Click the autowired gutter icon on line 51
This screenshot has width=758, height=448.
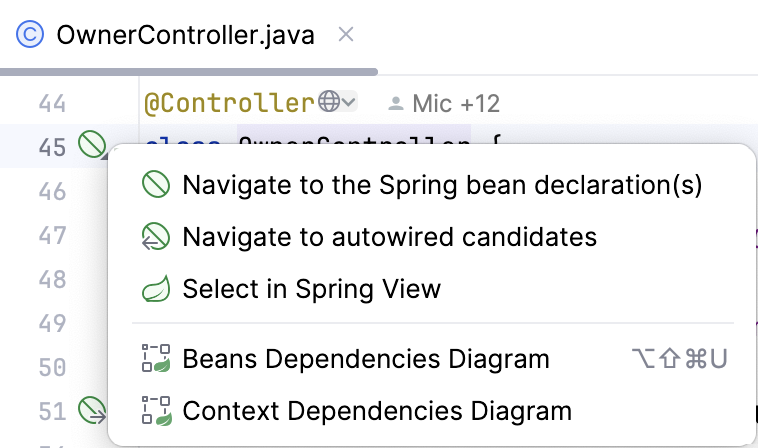click(90, 409)
